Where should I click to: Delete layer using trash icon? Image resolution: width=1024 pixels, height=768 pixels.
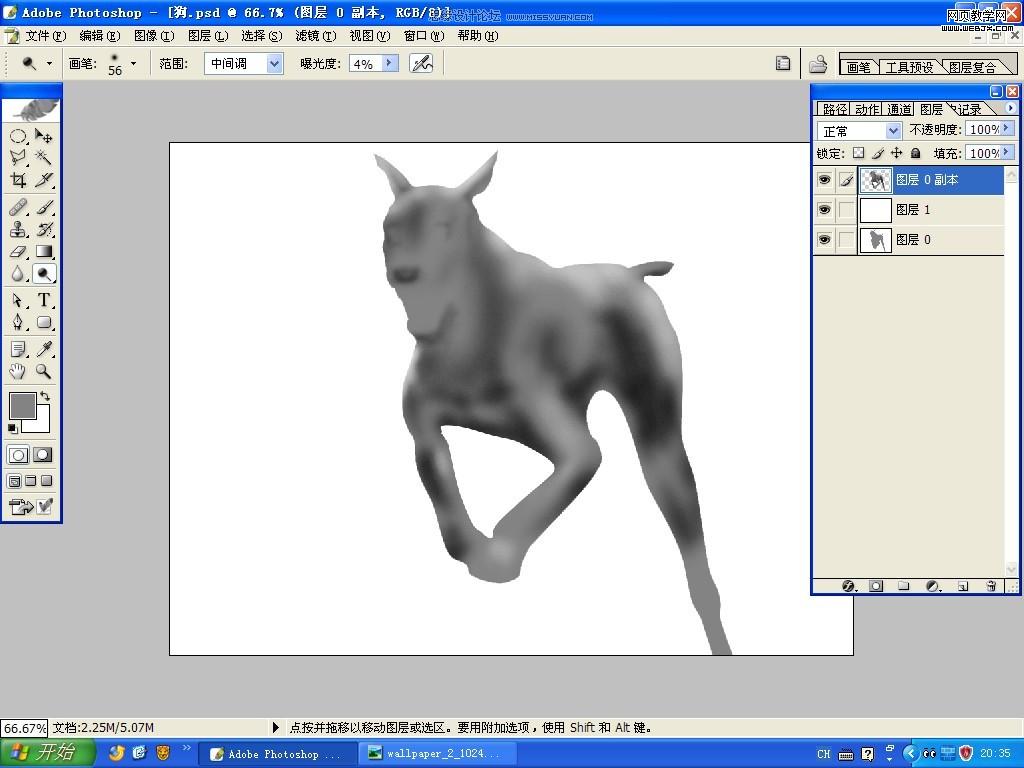(x=991, y=586)
